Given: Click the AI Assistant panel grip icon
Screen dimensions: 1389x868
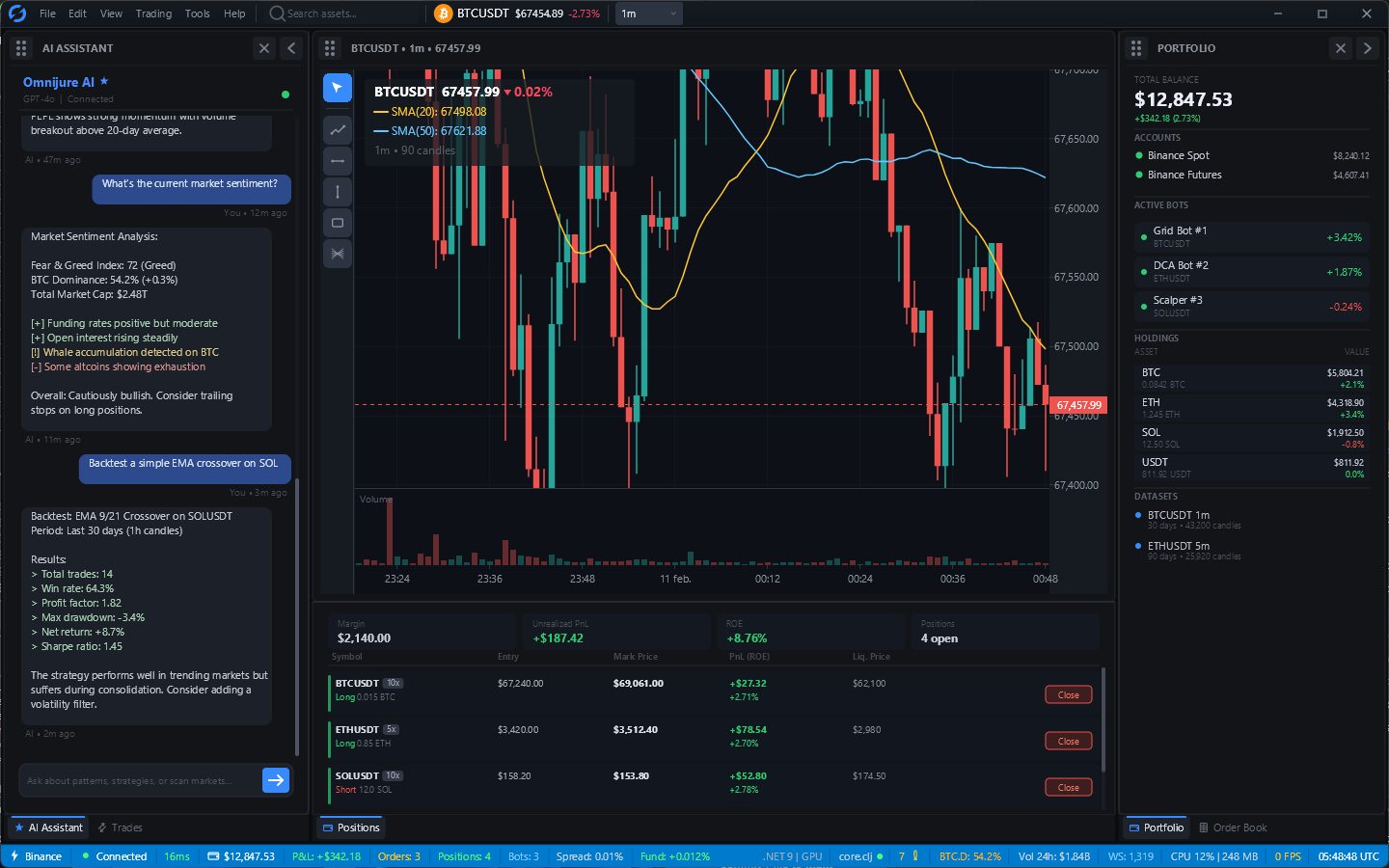Looking at the screenshot, I should pos(21,48).
